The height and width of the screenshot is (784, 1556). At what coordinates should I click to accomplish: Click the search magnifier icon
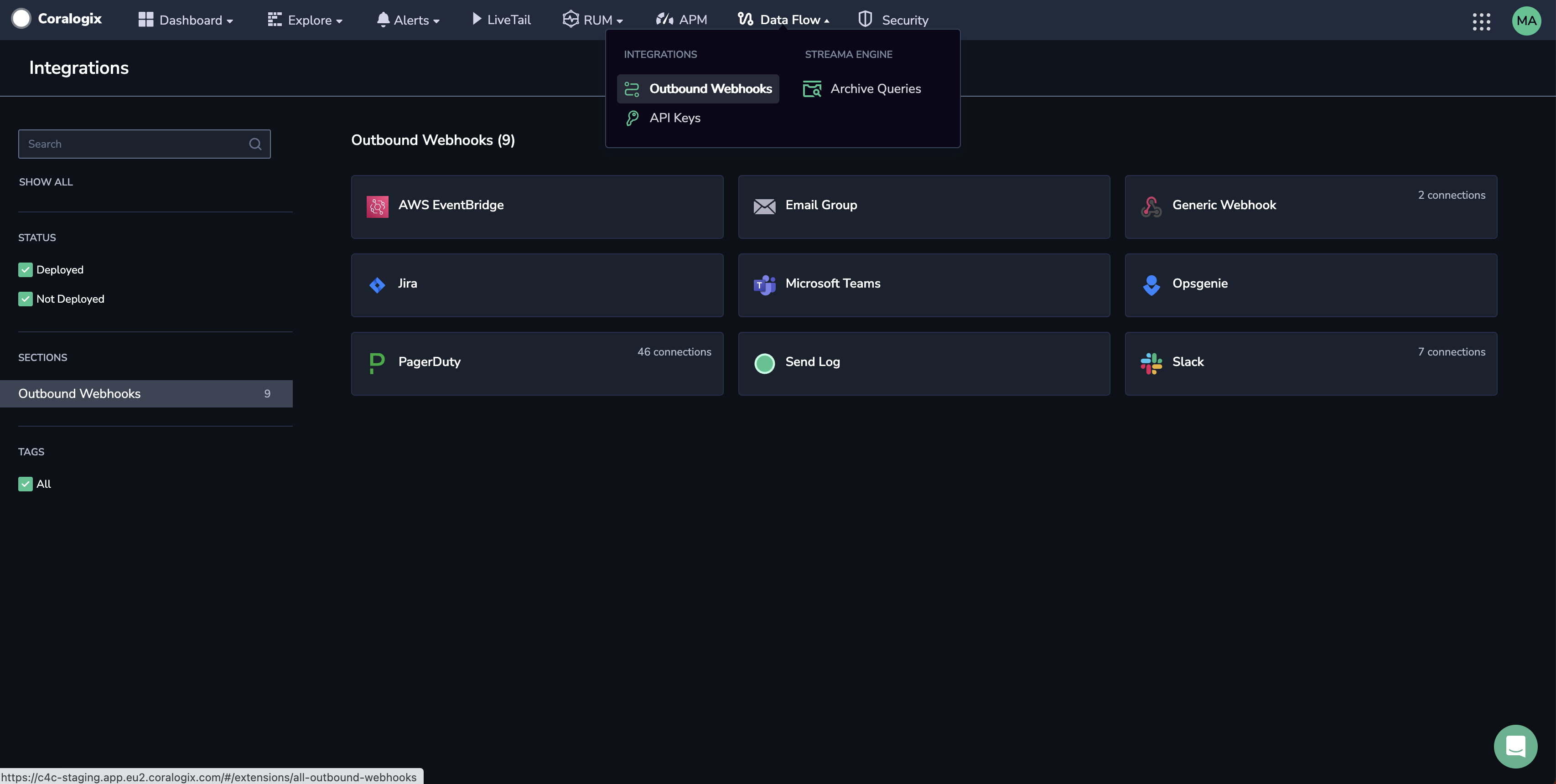coord(255,144)
